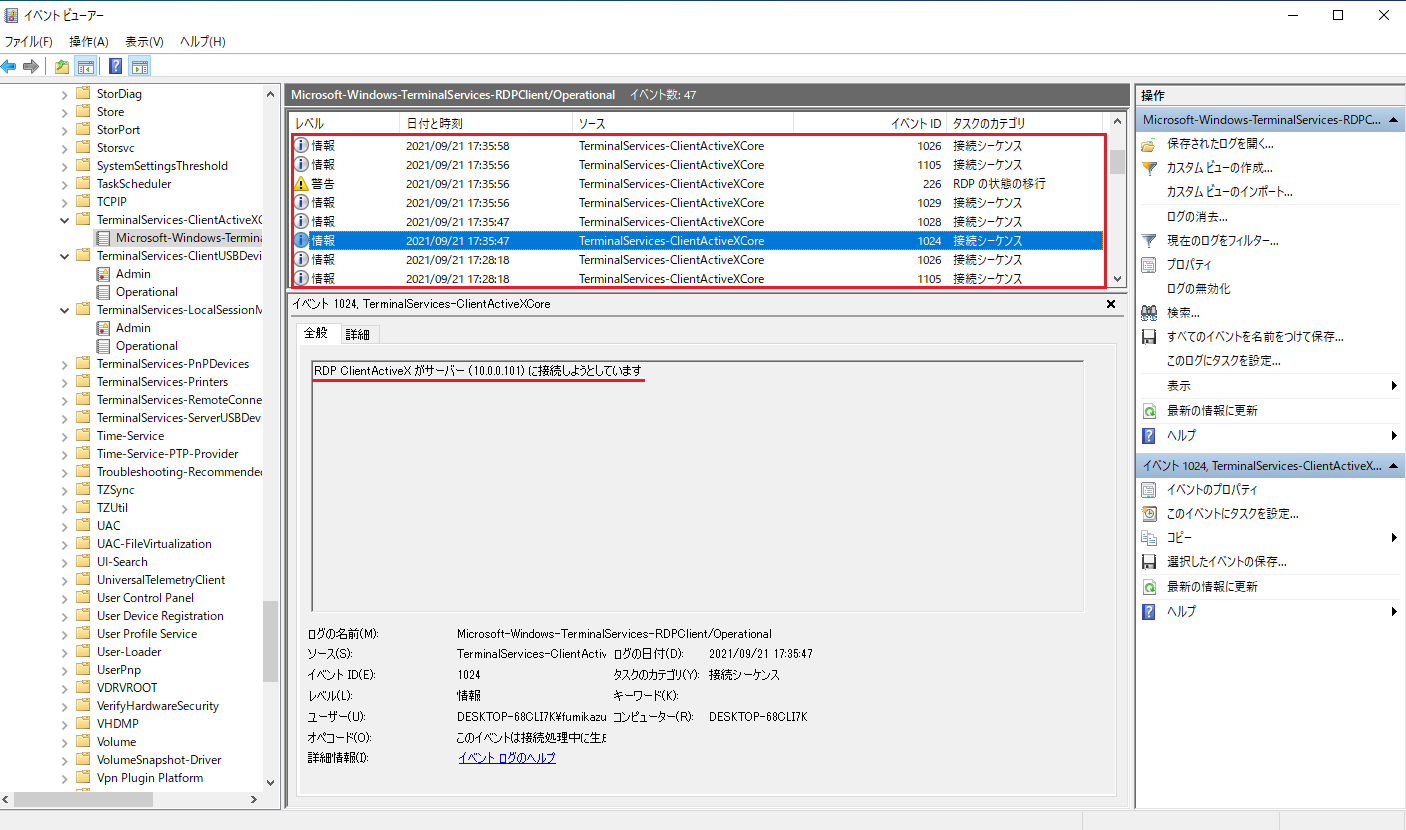
Task: Select the UAC-FileVirtualization tree item
Action: [154, 544]
